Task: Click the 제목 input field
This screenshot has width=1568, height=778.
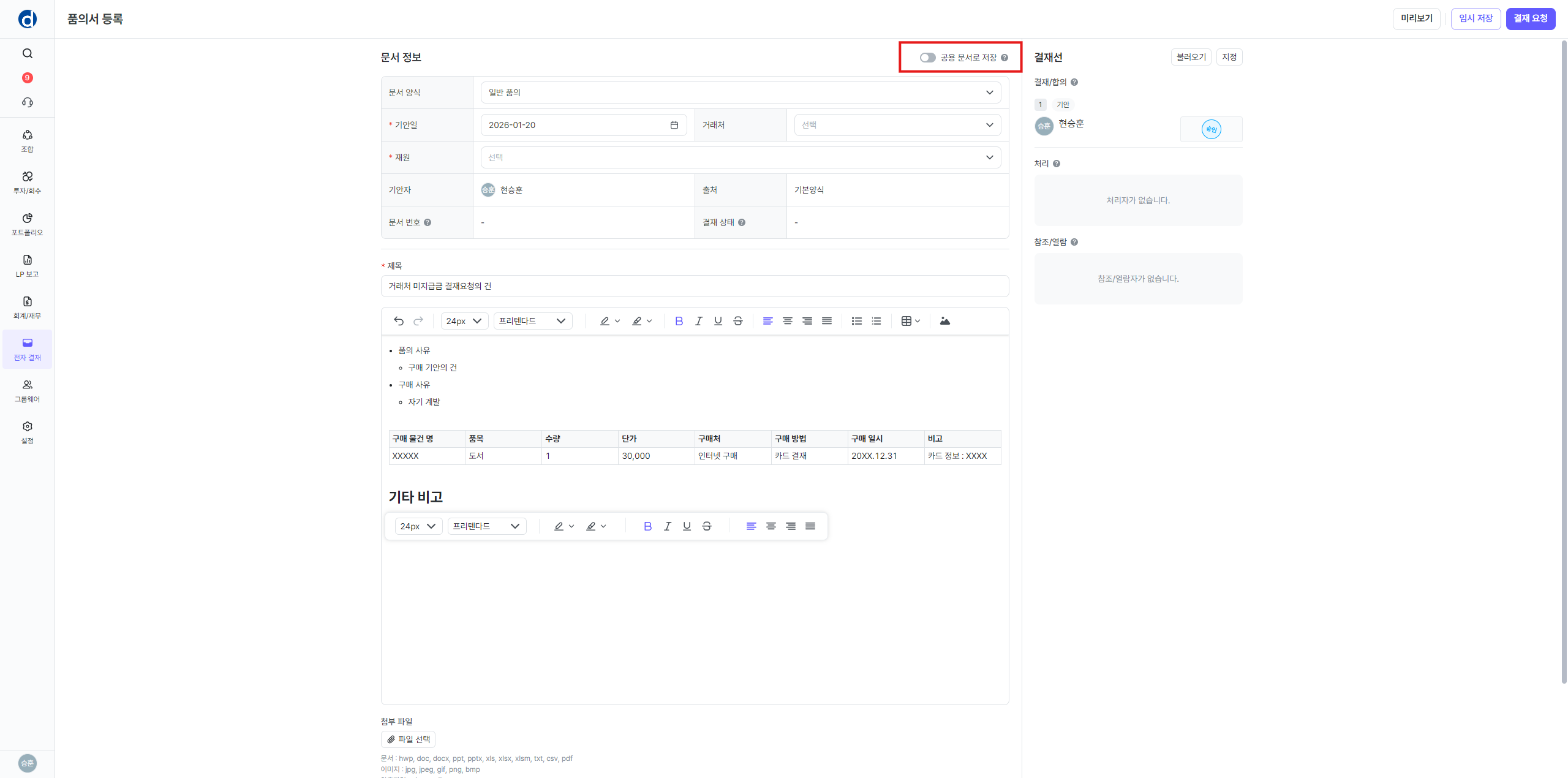Action: (x=695, y=286)
